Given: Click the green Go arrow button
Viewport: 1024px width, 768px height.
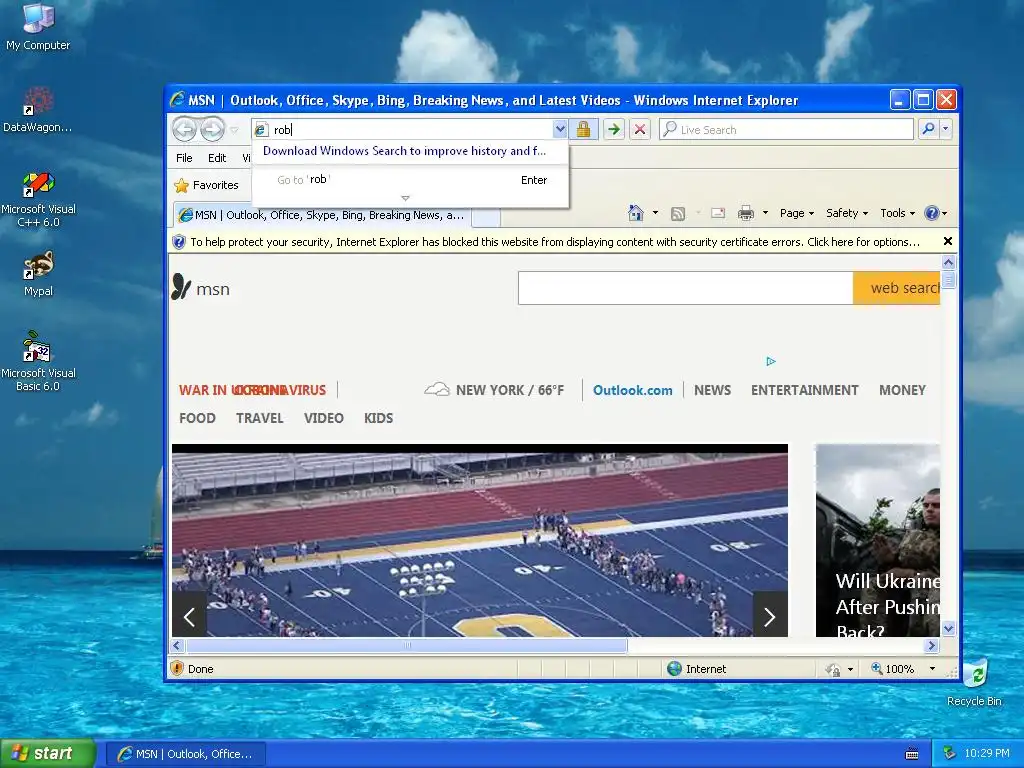Looking at the screenshot, I should point(613,129).
